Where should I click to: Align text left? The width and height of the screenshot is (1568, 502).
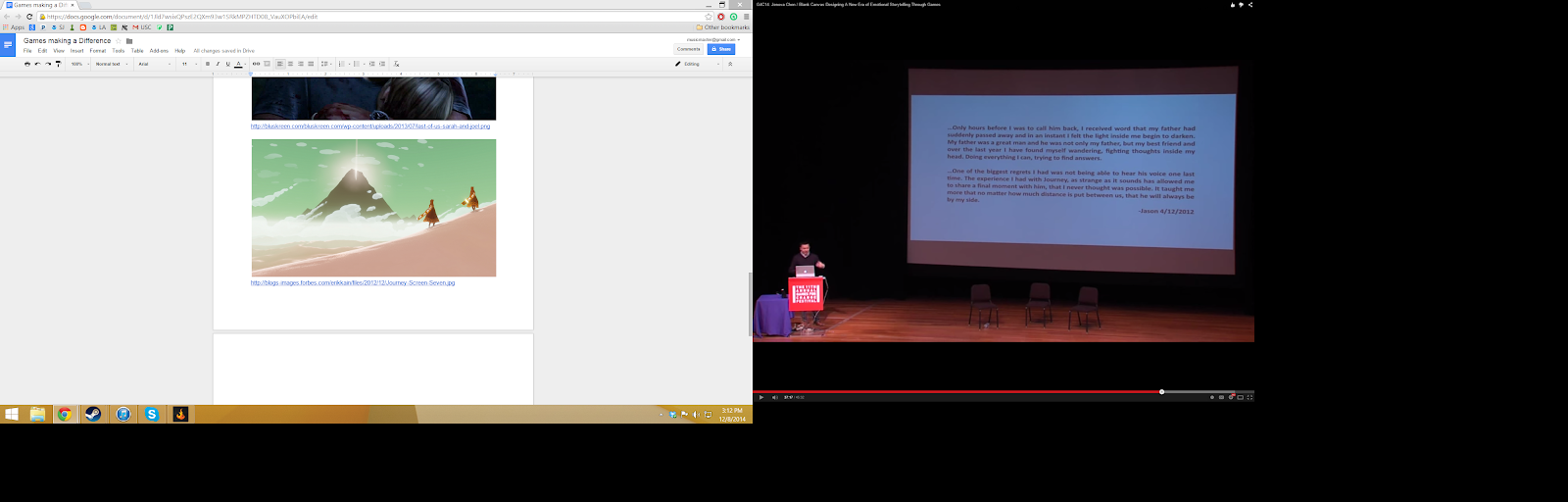(280, 64)
